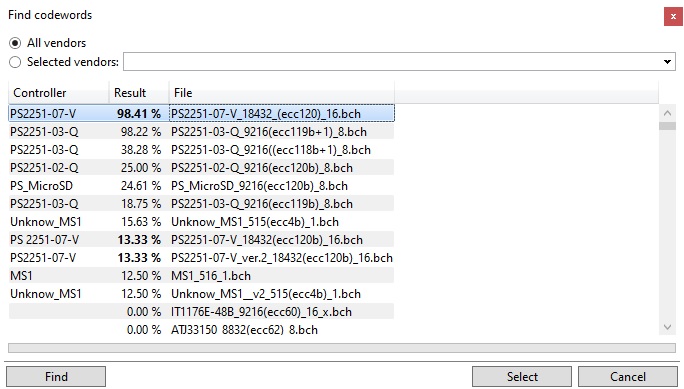Select file MS1_516_1.bch
Screen dimensions: 684x389
point(211,276)
